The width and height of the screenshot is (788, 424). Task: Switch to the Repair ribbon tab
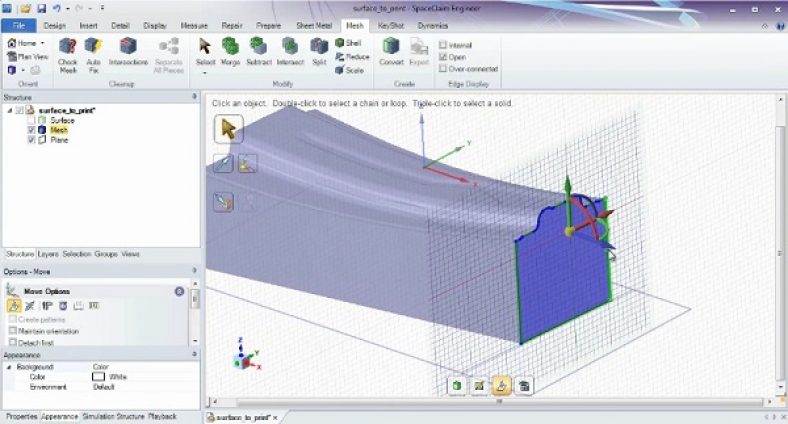point(232,26)
